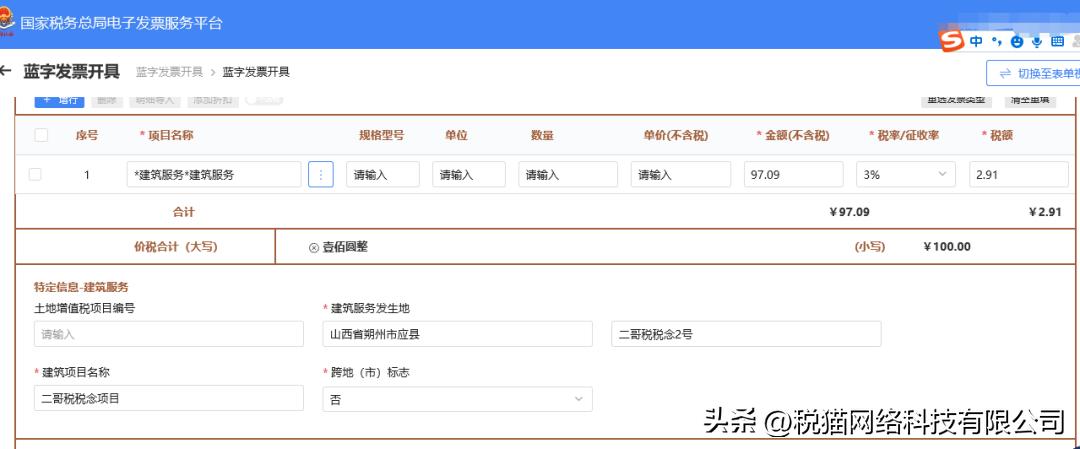Screen dimensions: 1080x449
Task: Click the 序号 column header
Action: coord(87,135)
